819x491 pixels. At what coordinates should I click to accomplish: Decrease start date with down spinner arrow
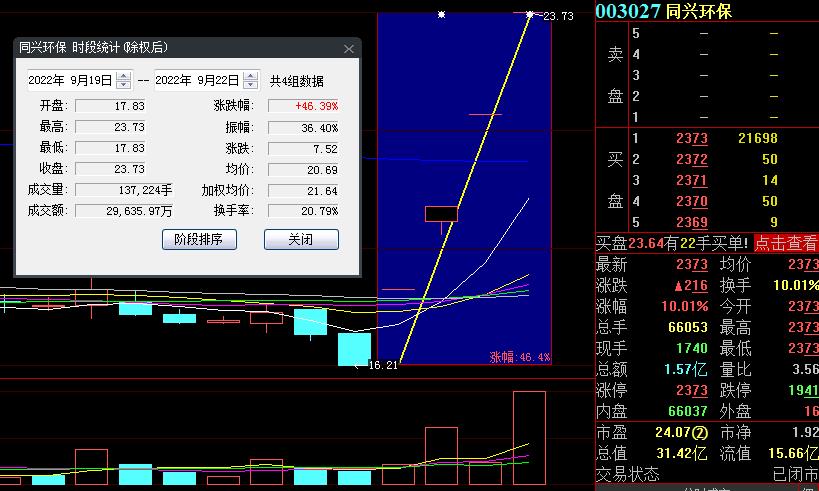pos(124,84)
